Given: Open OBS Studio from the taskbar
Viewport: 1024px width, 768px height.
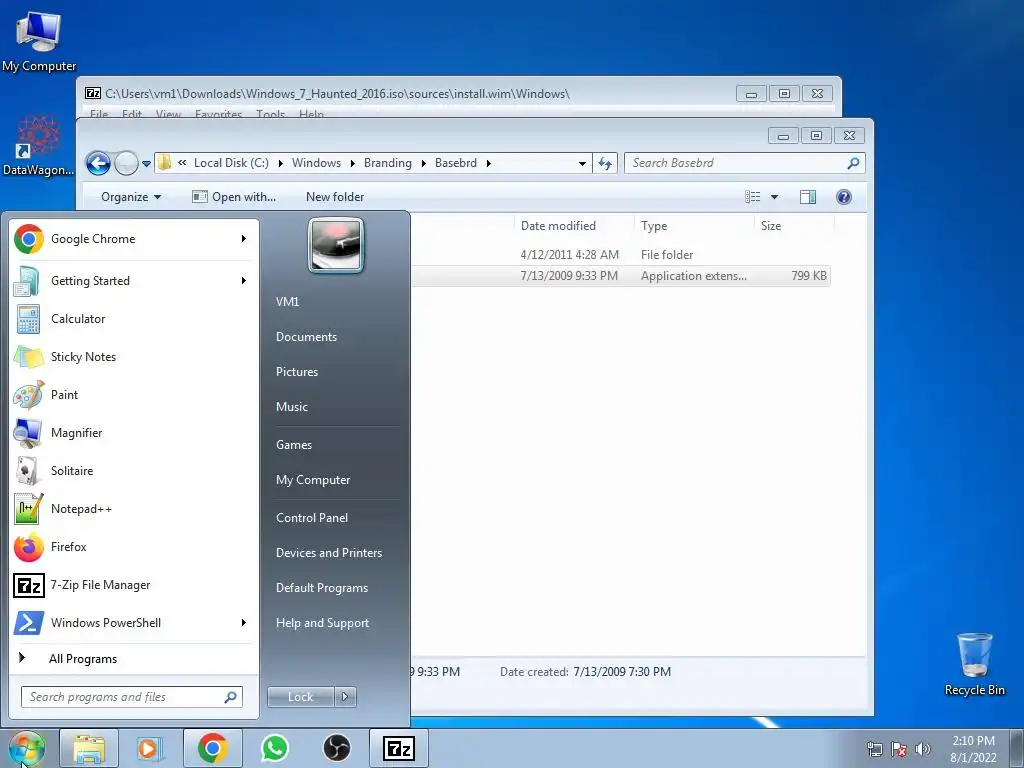Looking at the screenshot, I should [337, 748].
